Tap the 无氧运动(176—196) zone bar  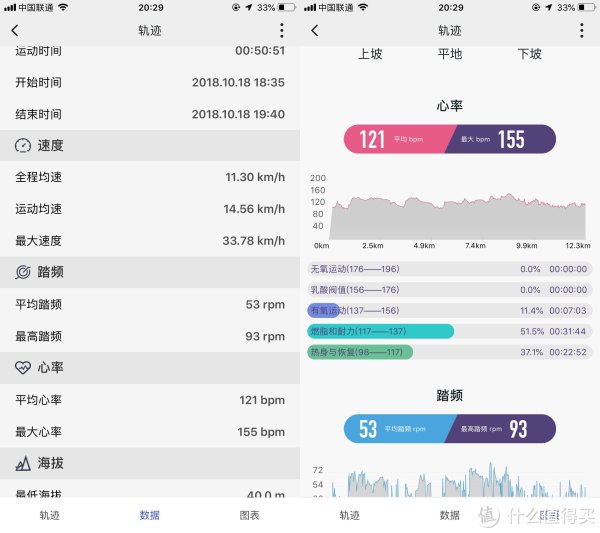(x=450, y=269)
